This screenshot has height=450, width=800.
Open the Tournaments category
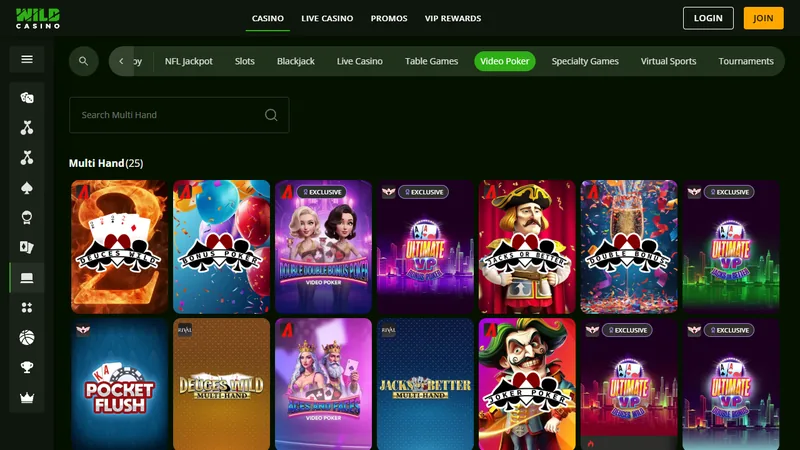click(746, 61)
